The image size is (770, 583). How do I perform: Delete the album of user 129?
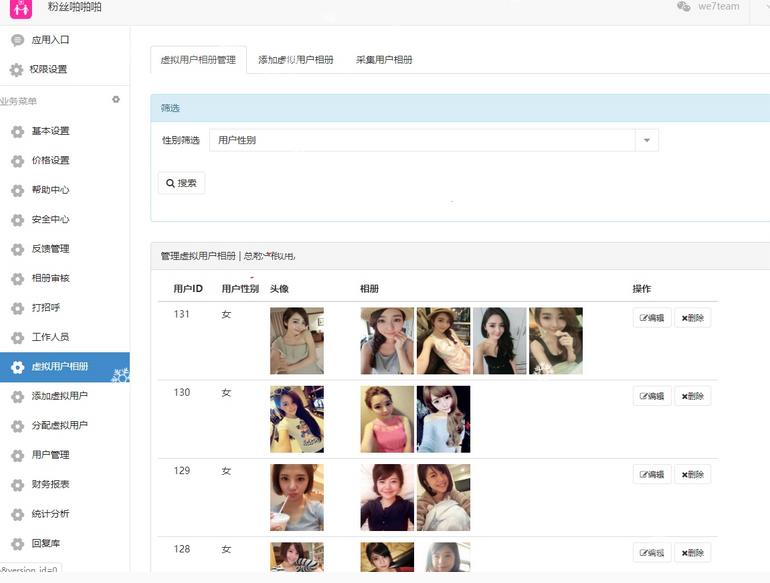pos(692,474)
